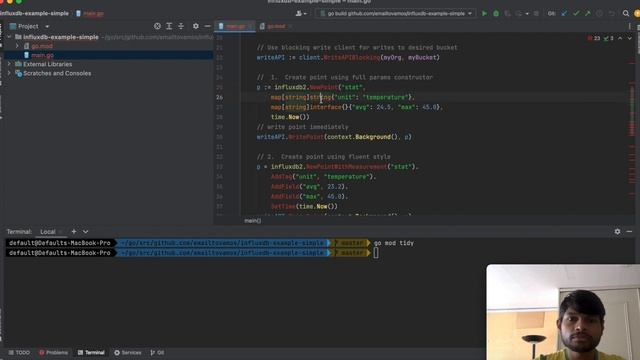Add a new terminal session

74,231
